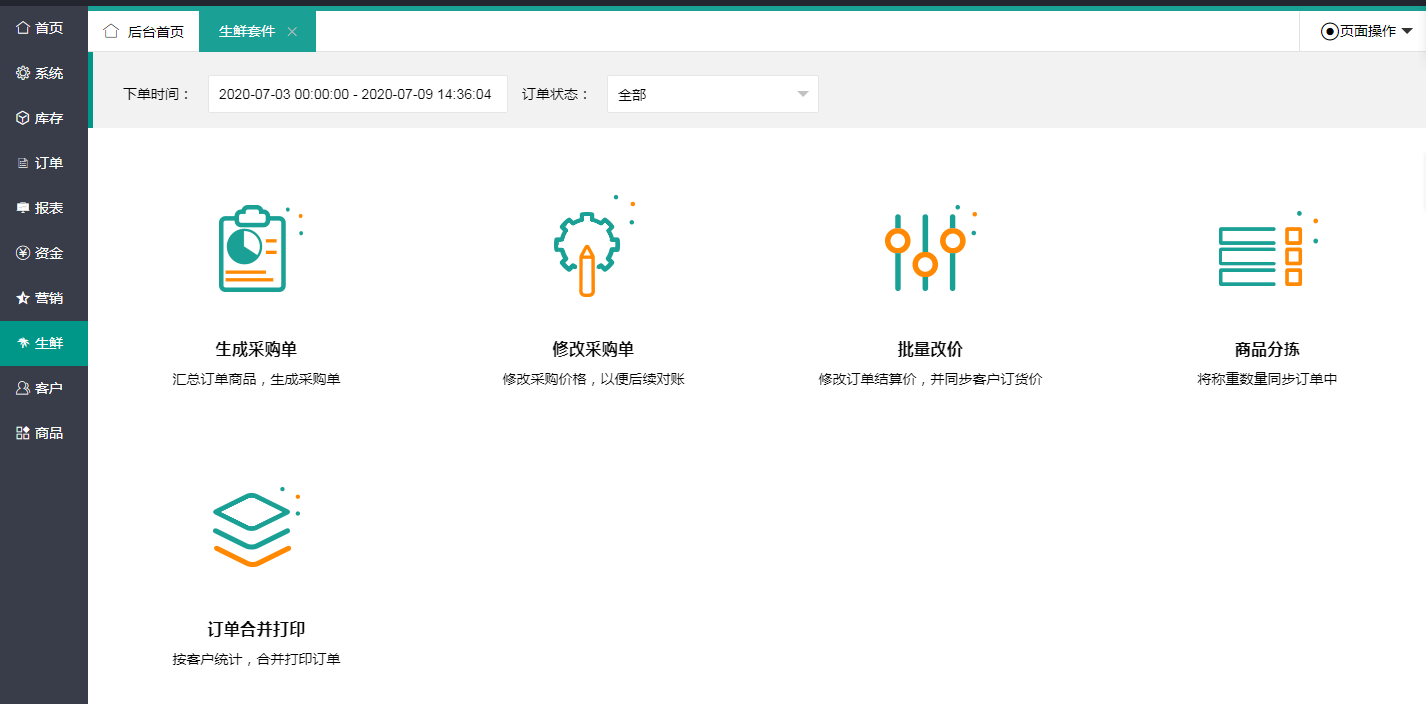Click the 生成采购单 clipboard icon
This screenshot has width=1426, height=704.
(x=252, y=249)
